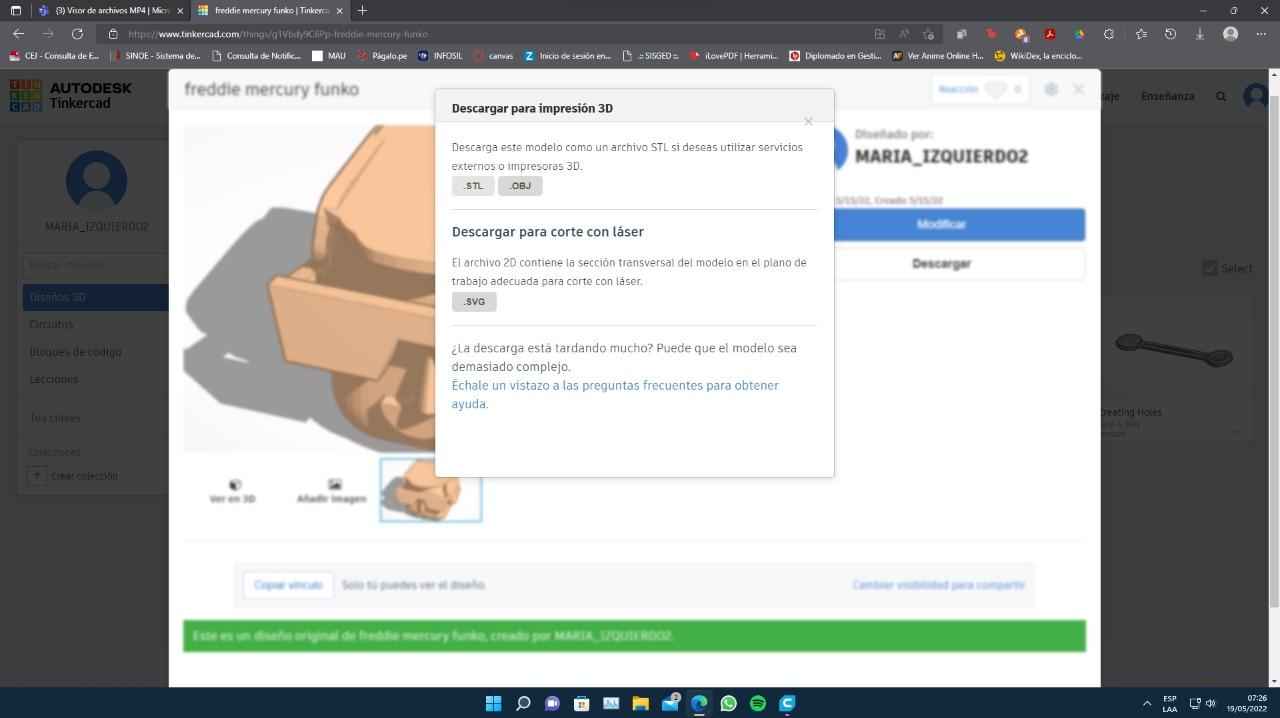Open the browser Downloads icon
The width and height of the screenshot is (1280, 718).
click(x=1200, y=33)
